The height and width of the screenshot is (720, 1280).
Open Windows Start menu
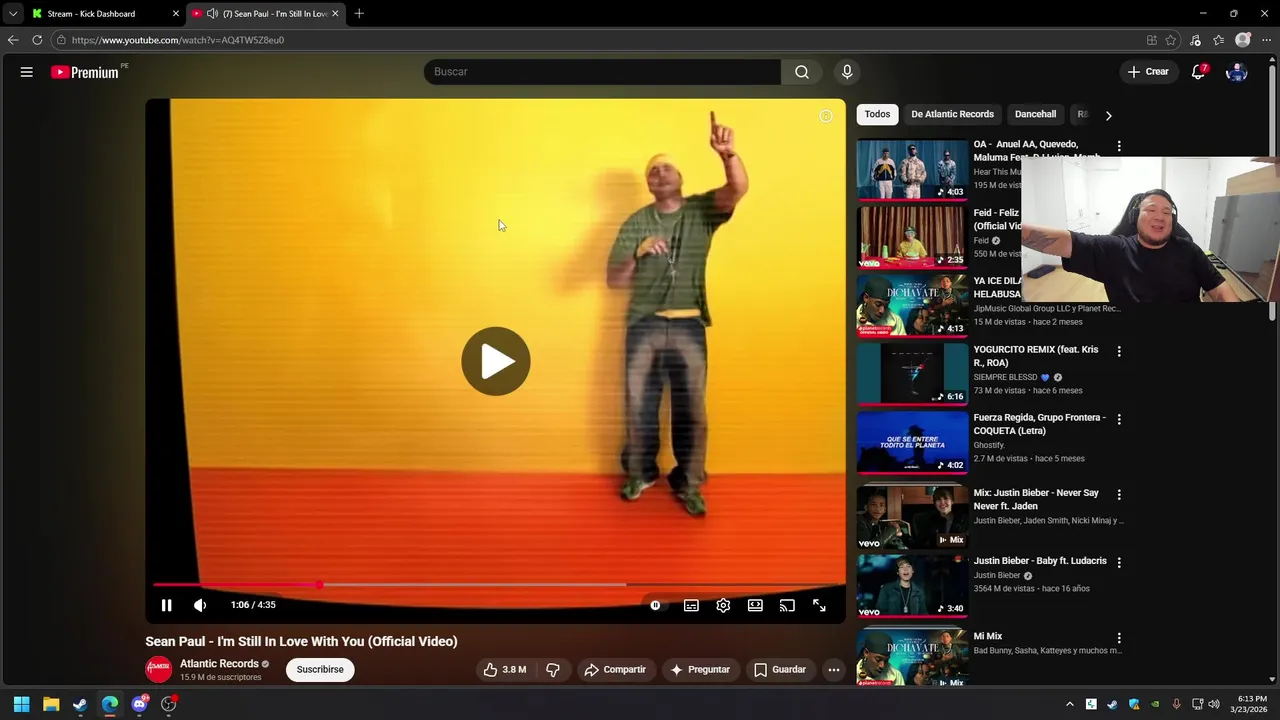coord(21,704)
